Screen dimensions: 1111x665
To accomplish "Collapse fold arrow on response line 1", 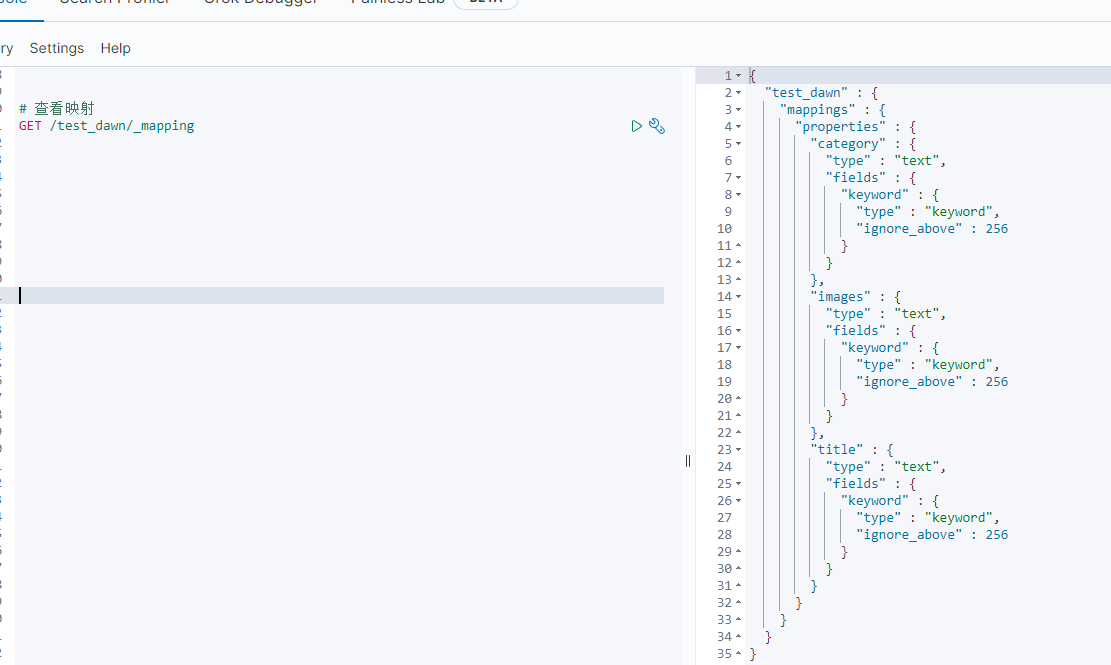I will point(738,76).
